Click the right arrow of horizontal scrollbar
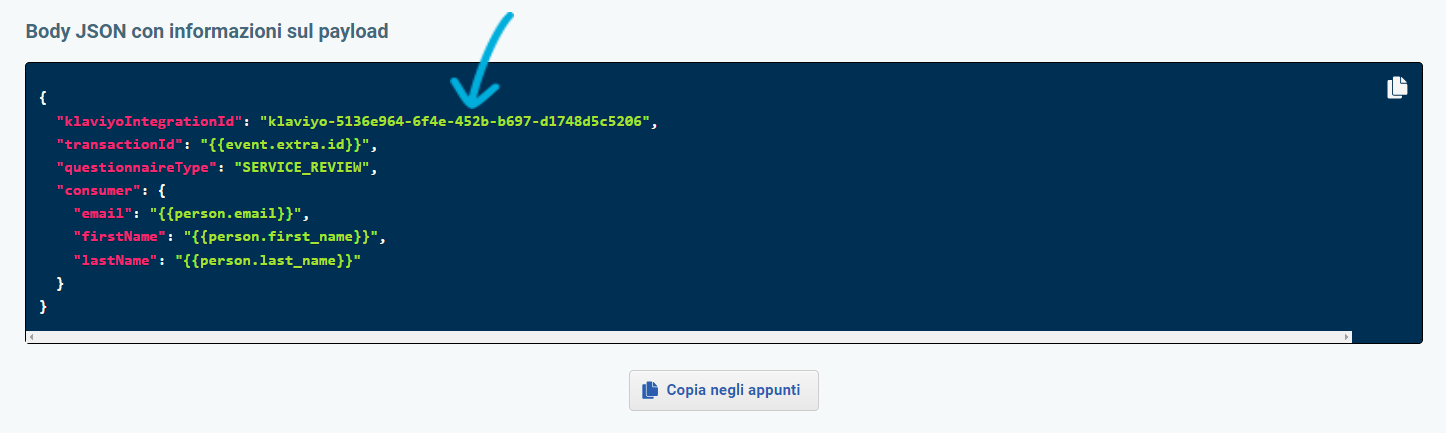The height and width of the screenshot is (433, 1446). click(x=1348, y=337)
